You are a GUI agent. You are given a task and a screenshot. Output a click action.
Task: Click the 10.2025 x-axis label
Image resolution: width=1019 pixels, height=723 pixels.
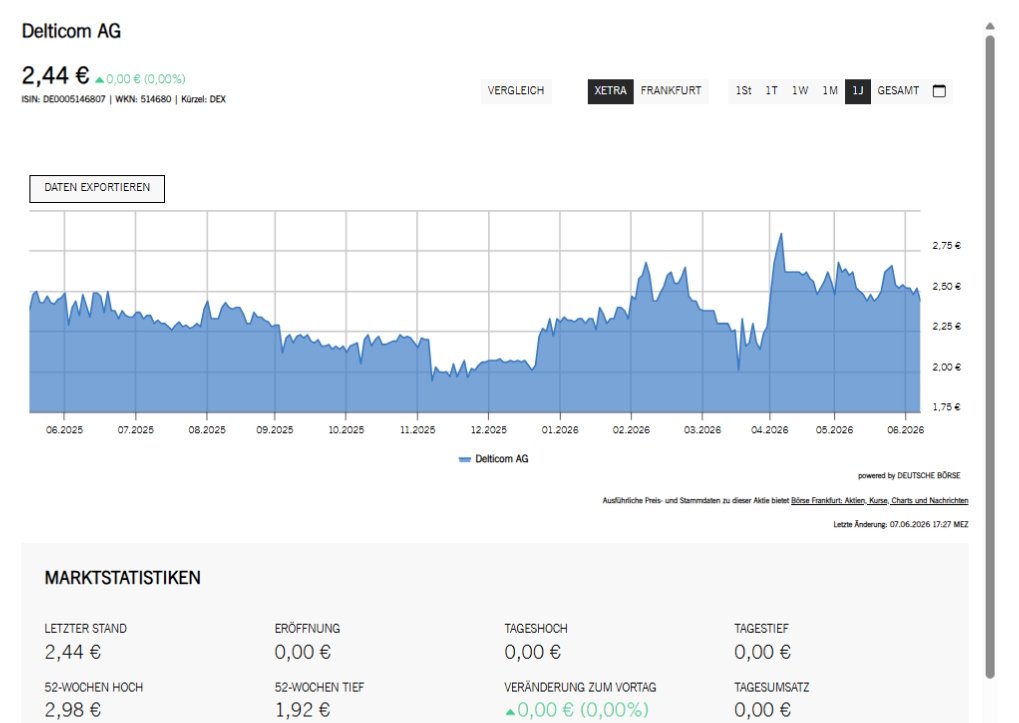tap(346, 430)
